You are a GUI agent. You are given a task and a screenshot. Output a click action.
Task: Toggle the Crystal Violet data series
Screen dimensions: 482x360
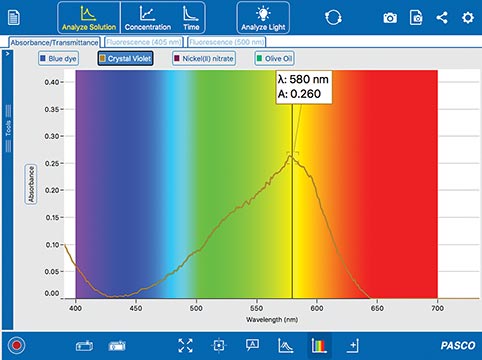[x=126, y=59]
